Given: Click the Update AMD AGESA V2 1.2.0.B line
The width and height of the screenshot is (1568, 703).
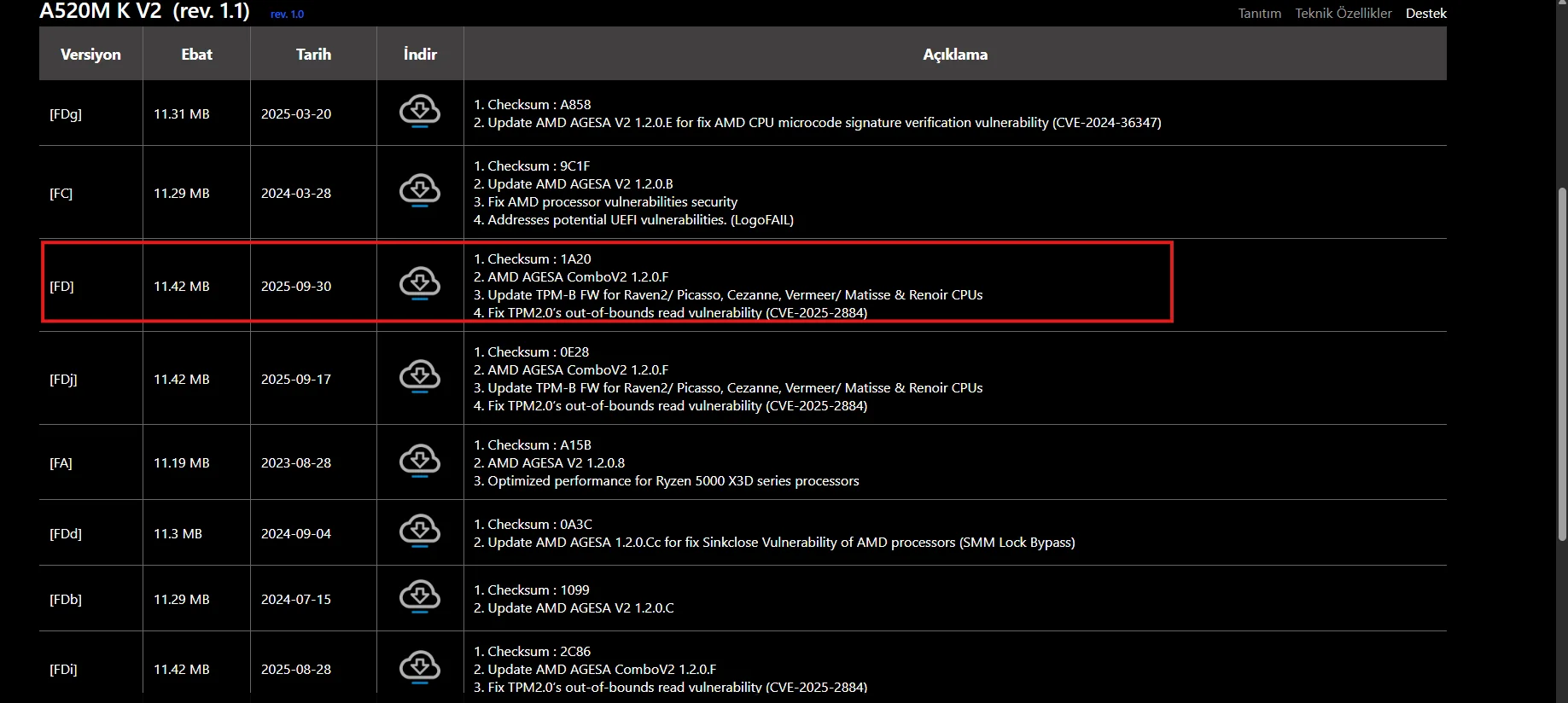Looking at the screenshot, I should click(574, 183).
